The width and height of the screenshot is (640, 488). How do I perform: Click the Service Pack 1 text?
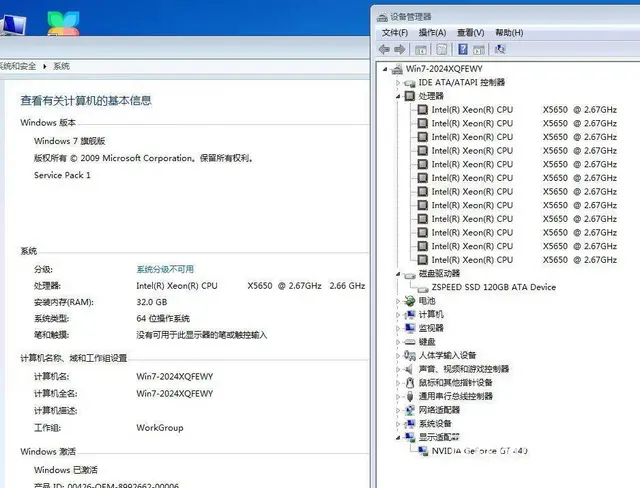click(62, 175)
